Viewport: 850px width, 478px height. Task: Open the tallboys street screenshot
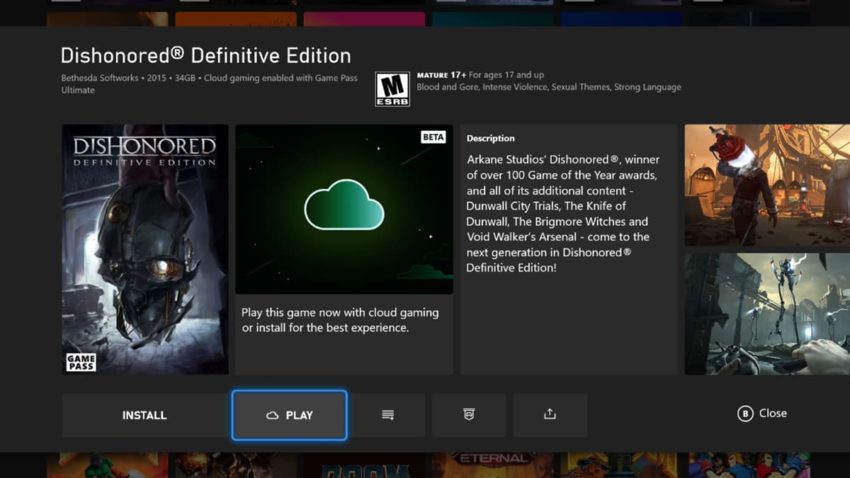coord(767,314)
